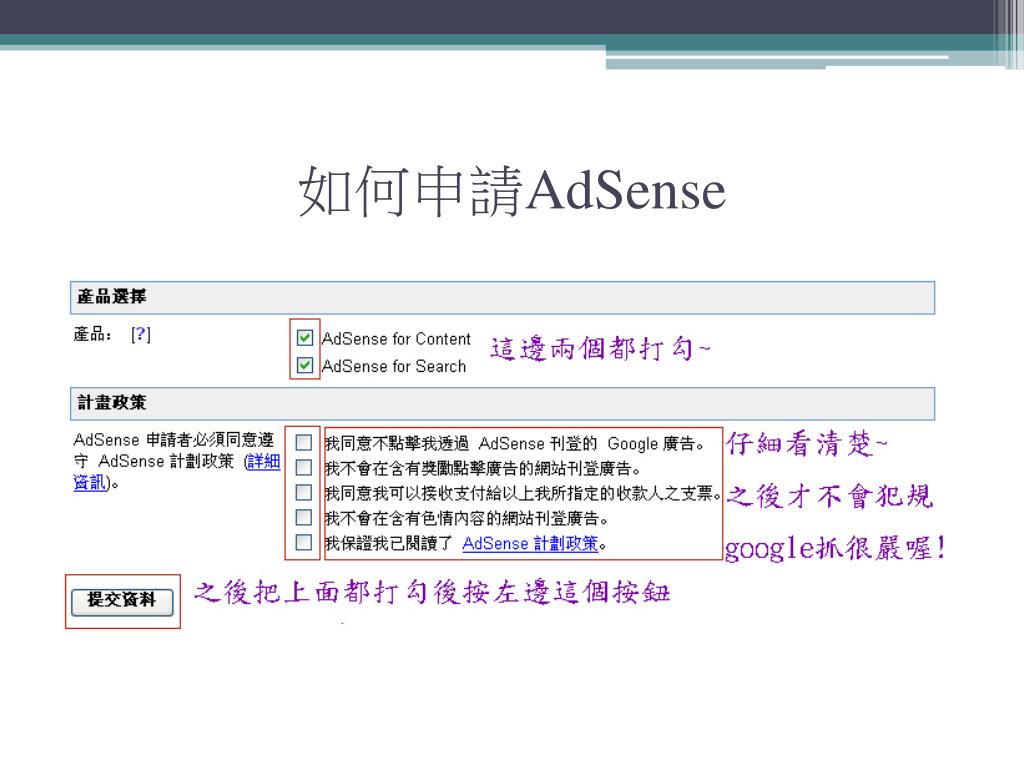Tick the 我保證我已閱讀了 checkbox

(x=304, y=542)
